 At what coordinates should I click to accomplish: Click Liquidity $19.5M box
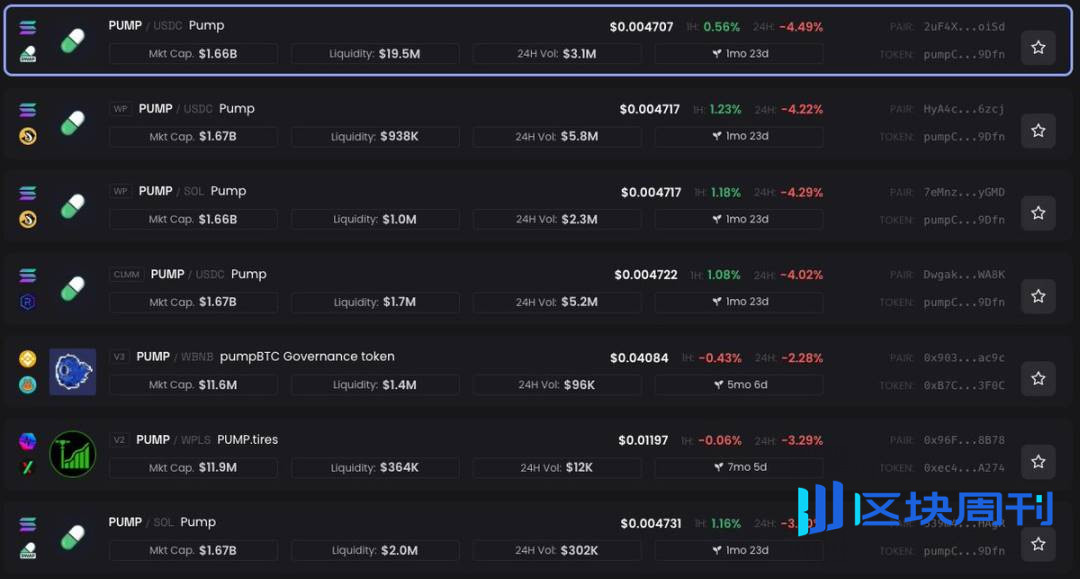coord(375,54)
